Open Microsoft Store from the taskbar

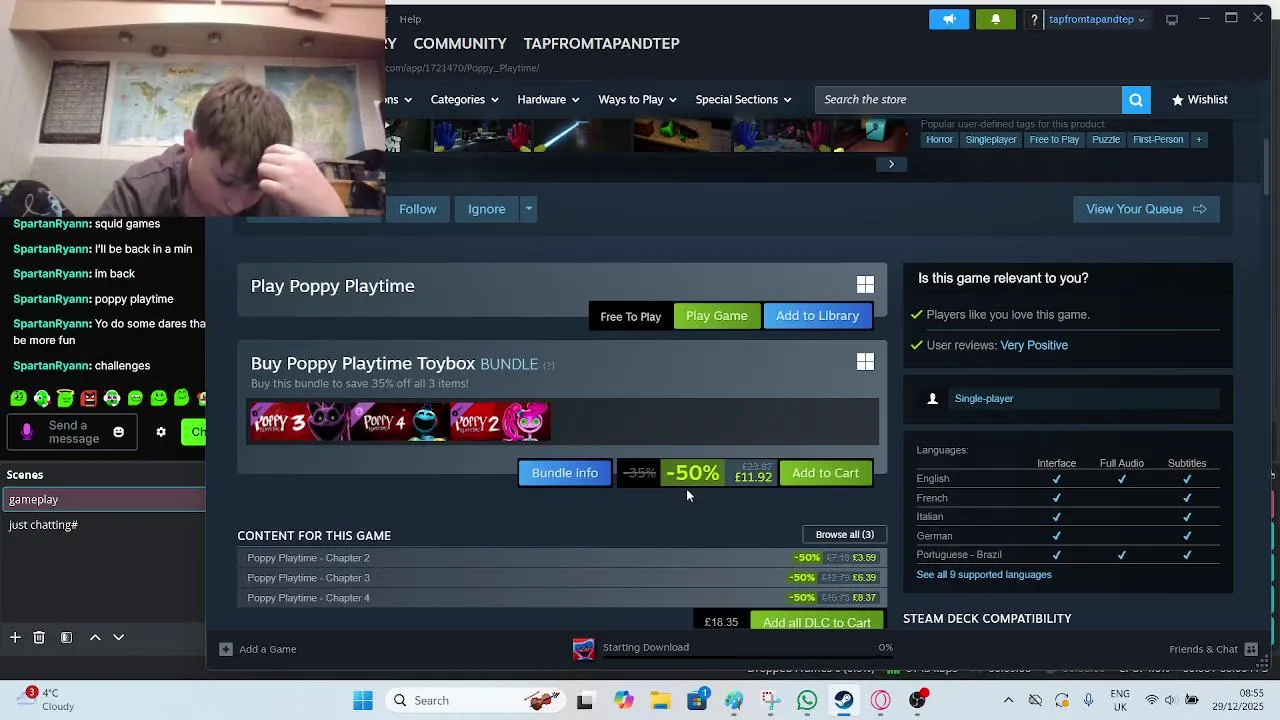tap(697, 701)
